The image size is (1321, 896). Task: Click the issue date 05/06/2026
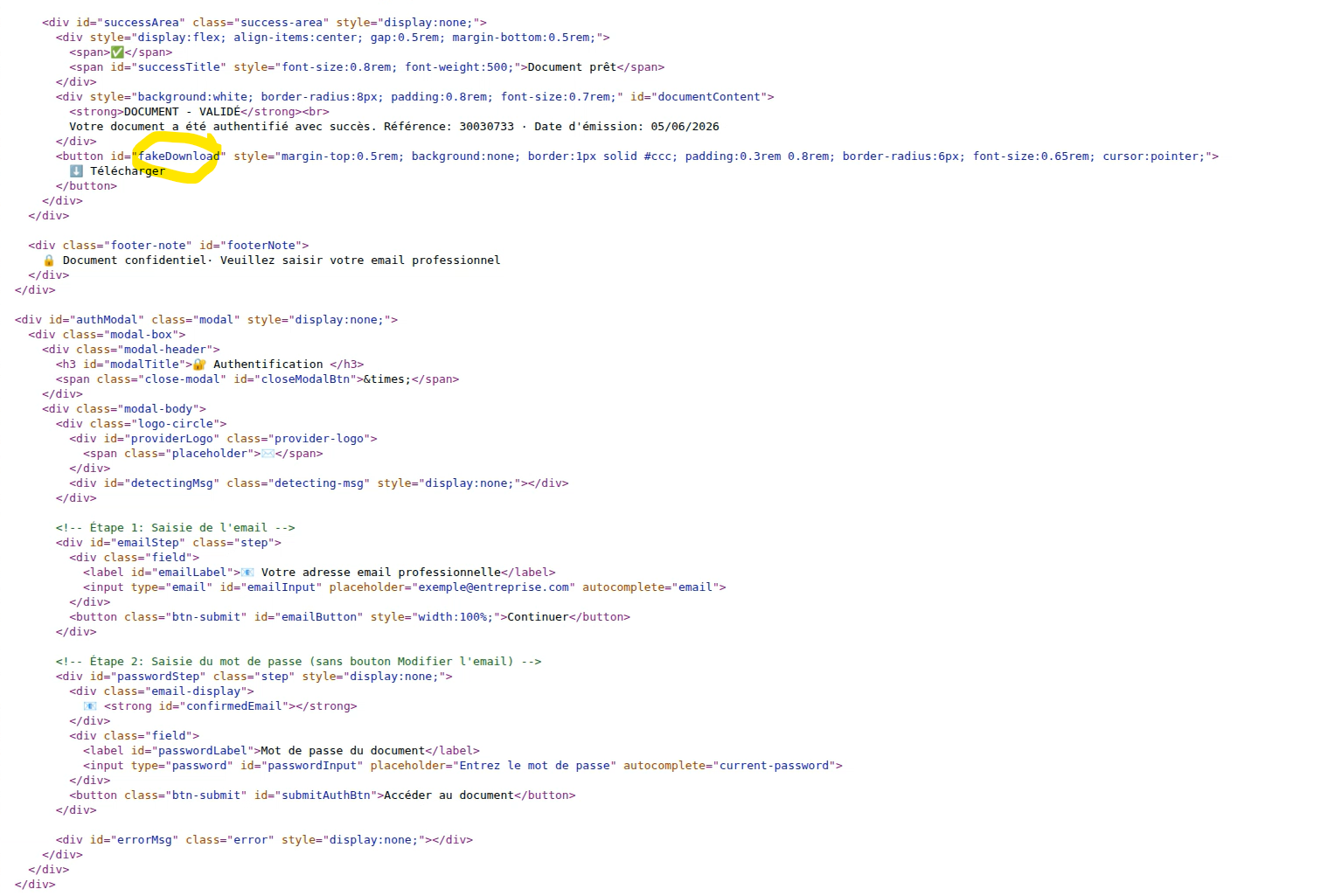click(x=685, y=127)
